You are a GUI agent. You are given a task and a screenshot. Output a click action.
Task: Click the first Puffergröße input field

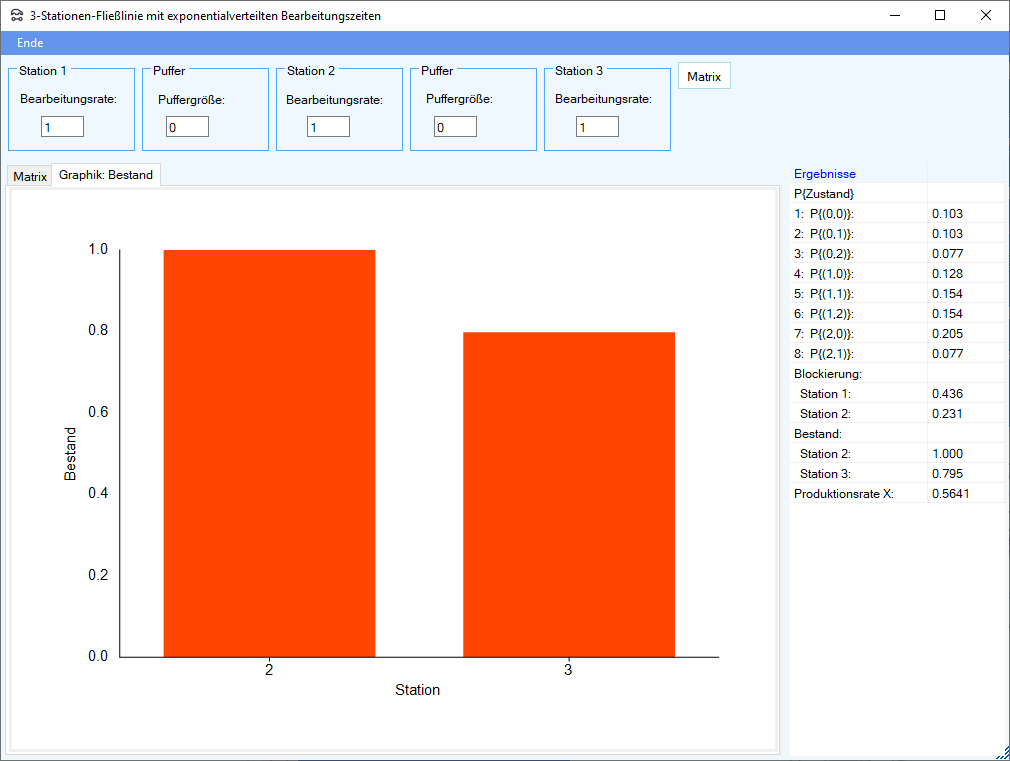187,127
